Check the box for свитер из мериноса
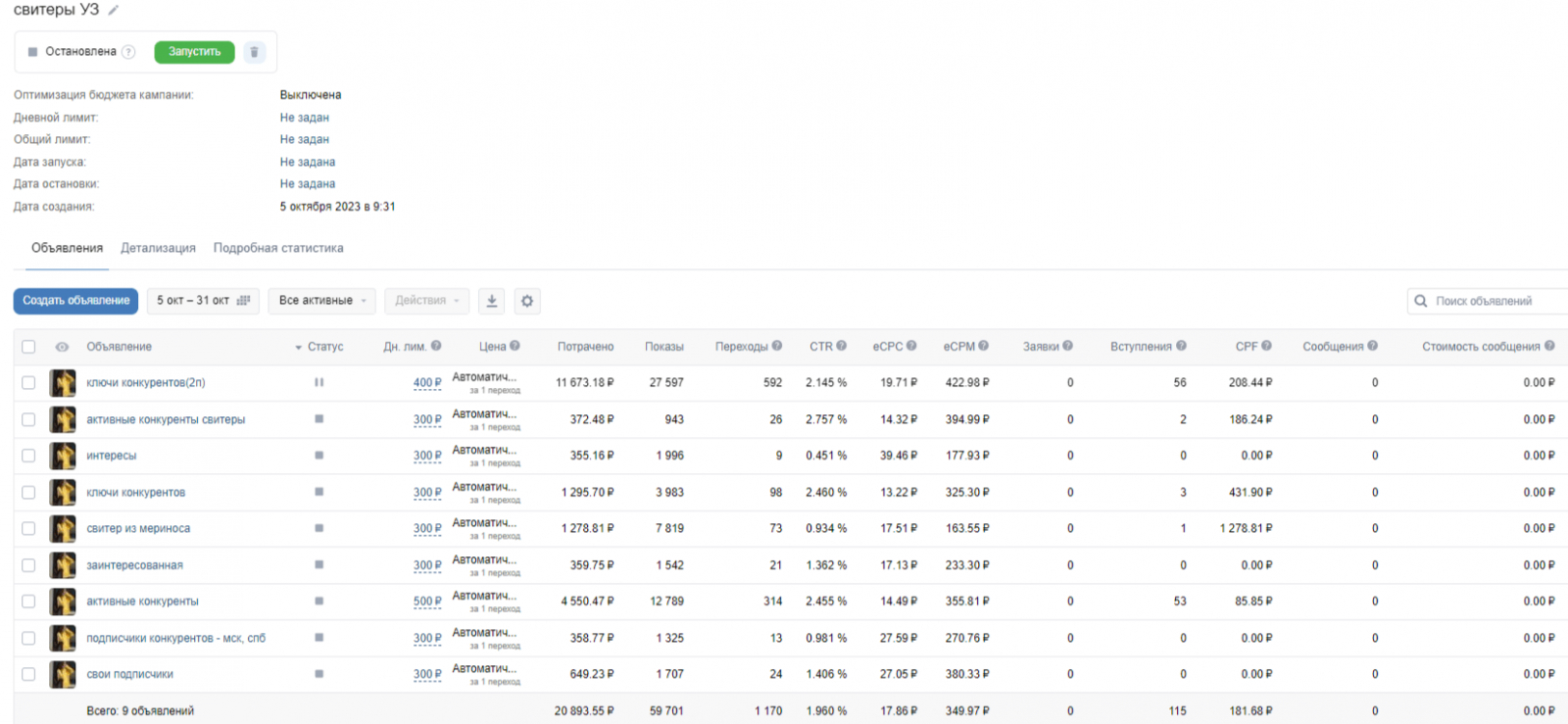Image resolution: width=1568 pixels, height=724 pixels. pos(28,529)
